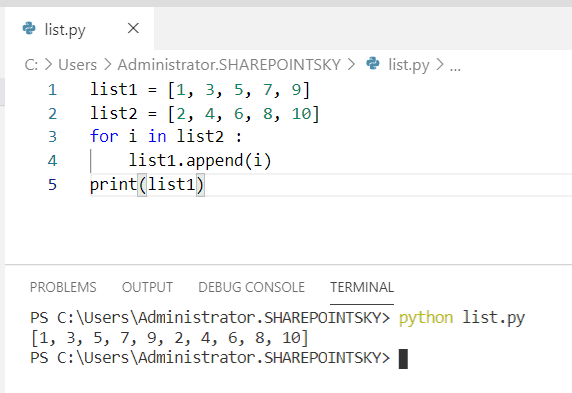Click the Python icon on list.py tab

(29, 28)
